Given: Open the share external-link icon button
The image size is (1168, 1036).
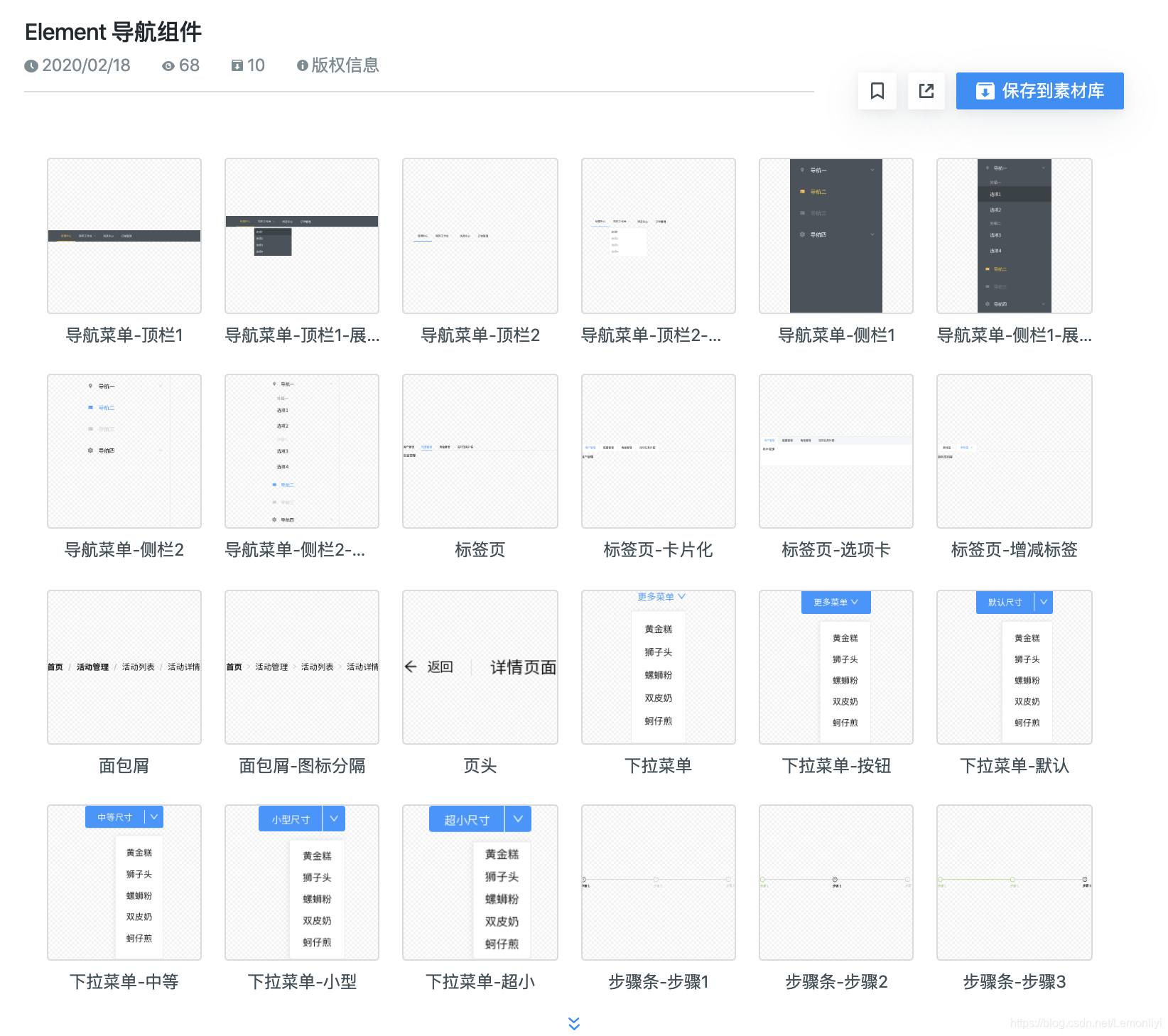Looking at the screenshot, I should coord(926,91).
